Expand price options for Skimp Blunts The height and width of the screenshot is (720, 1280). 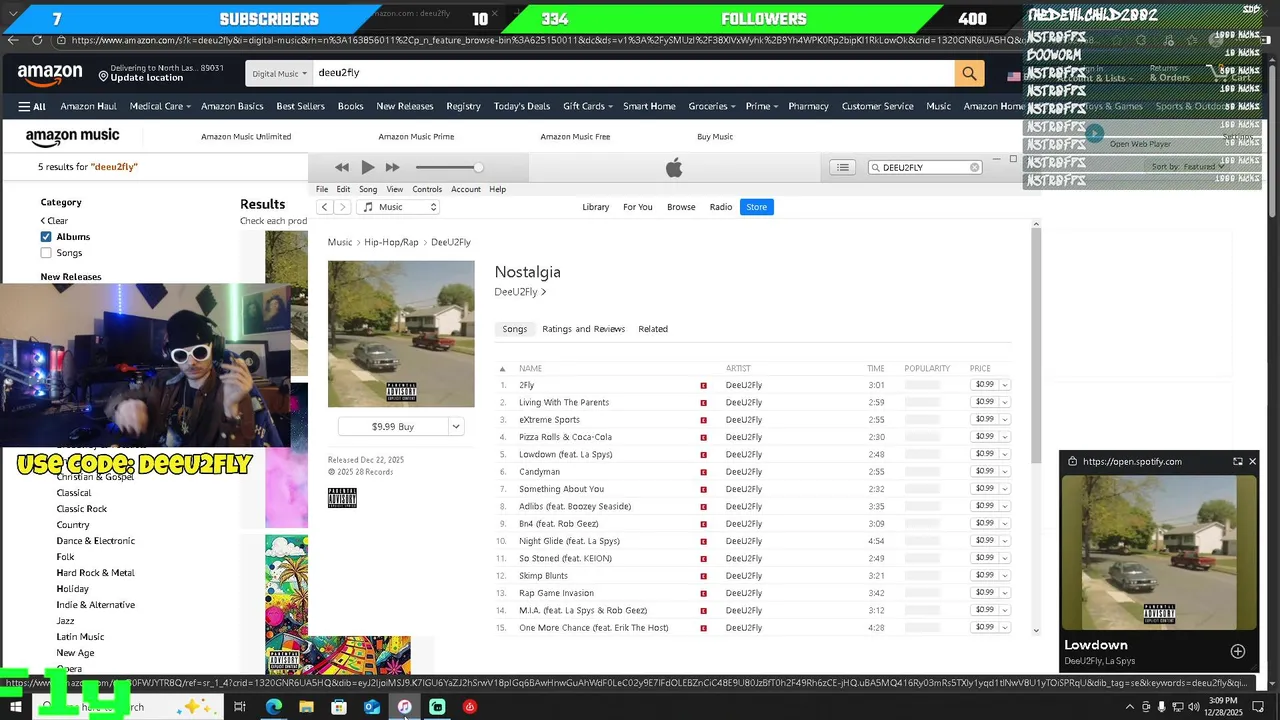[1005, 575]
